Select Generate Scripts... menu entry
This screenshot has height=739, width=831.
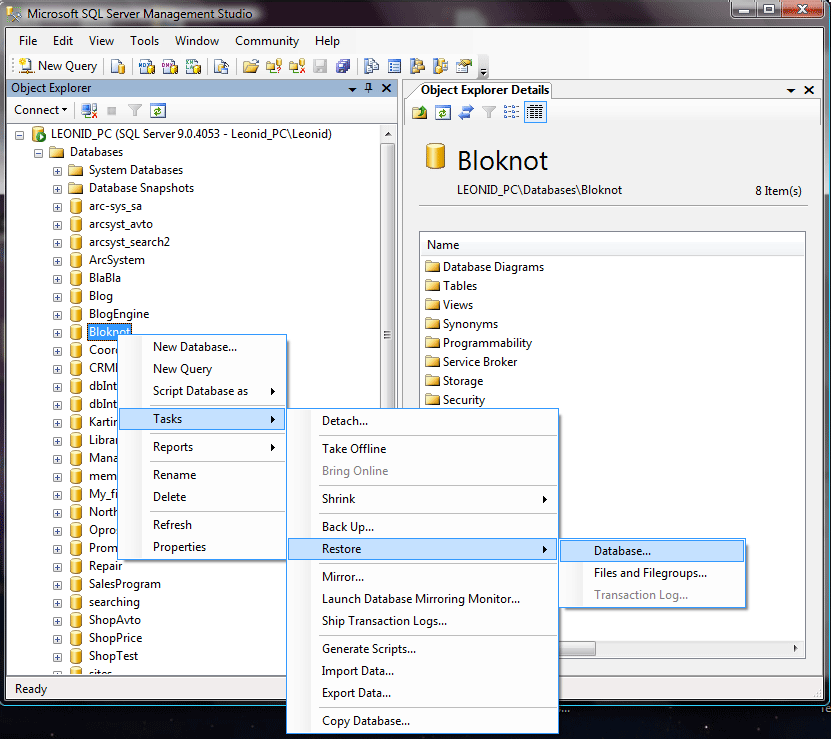(422, 649)
